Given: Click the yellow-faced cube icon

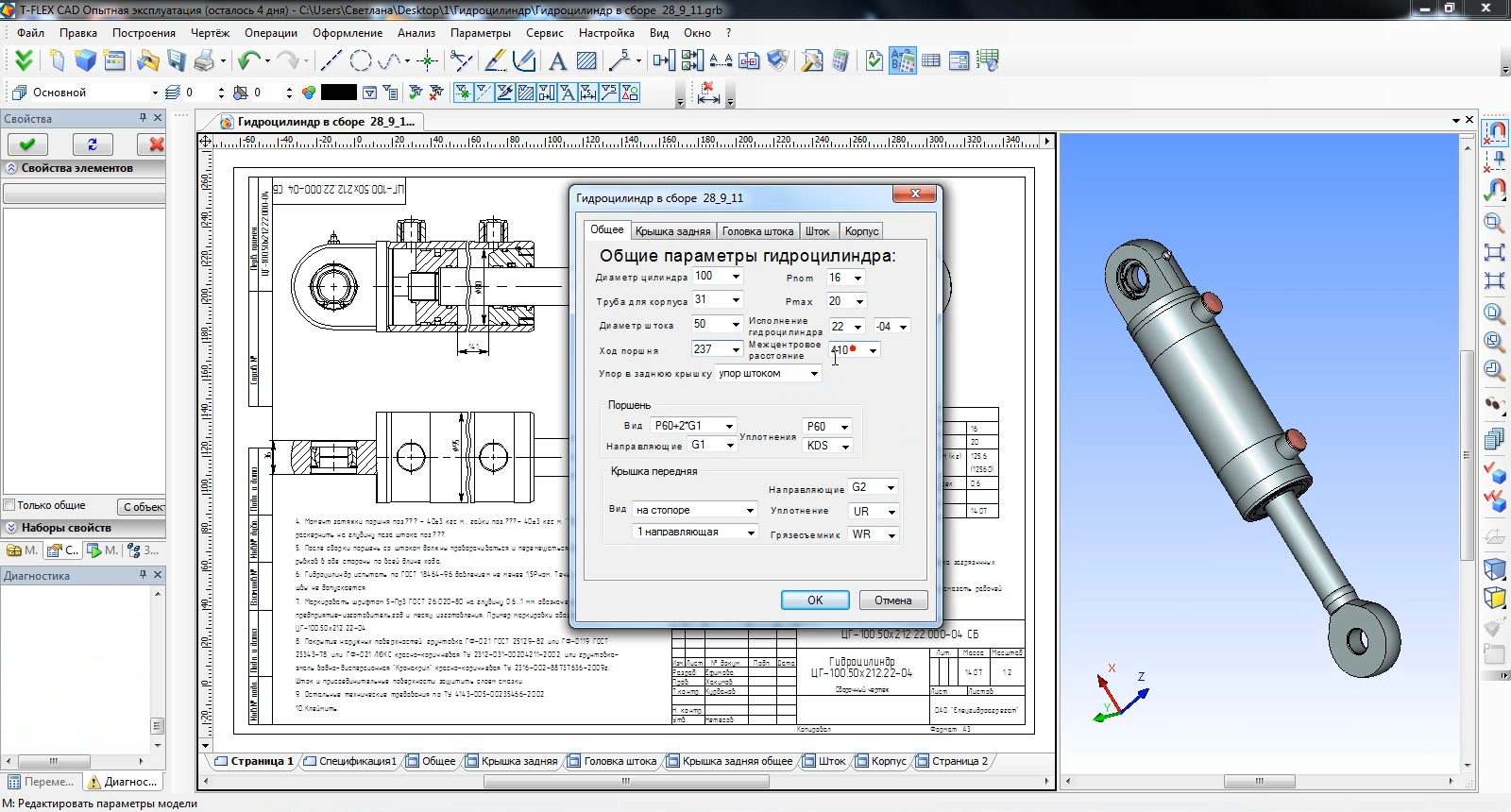Looking at the screenshot, I should click(1494, 598).
